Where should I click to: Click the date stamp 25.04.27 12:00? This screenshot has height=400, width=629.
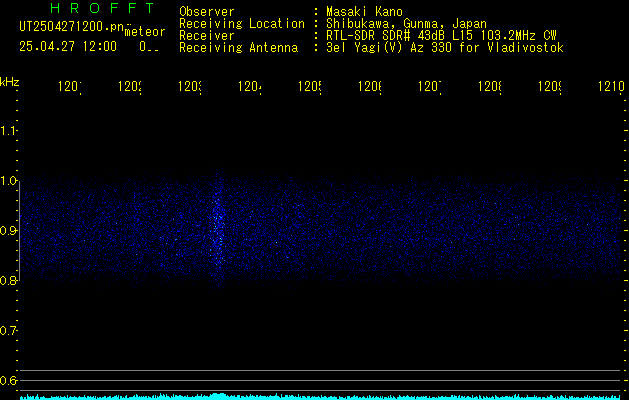68,47
